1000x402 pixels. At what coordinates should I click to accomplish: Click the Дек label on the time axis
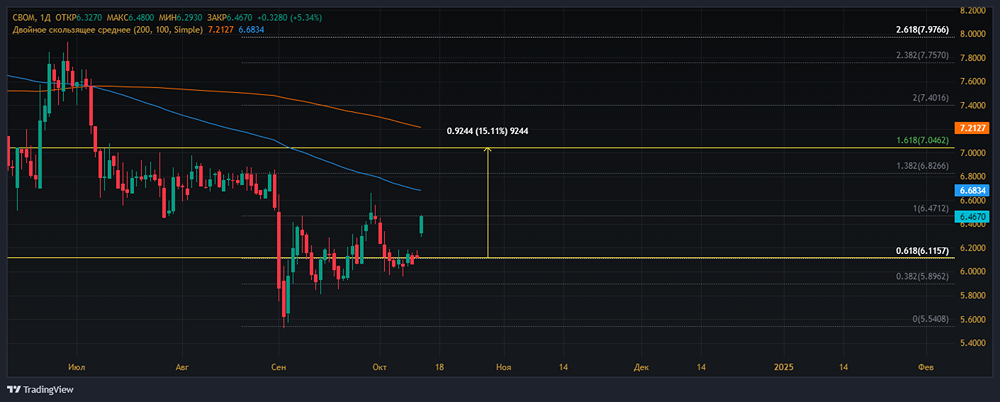(642, 368)
